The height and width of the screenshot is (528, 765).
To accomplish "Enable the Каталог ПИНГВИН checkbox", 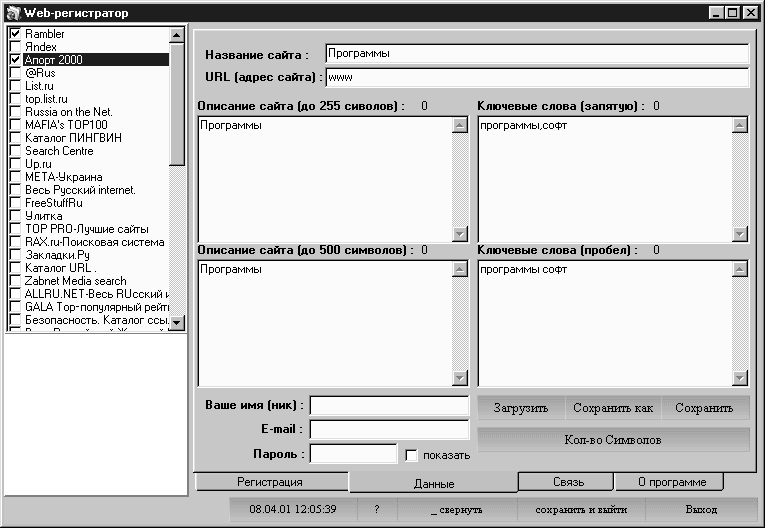I will point(15,138).
